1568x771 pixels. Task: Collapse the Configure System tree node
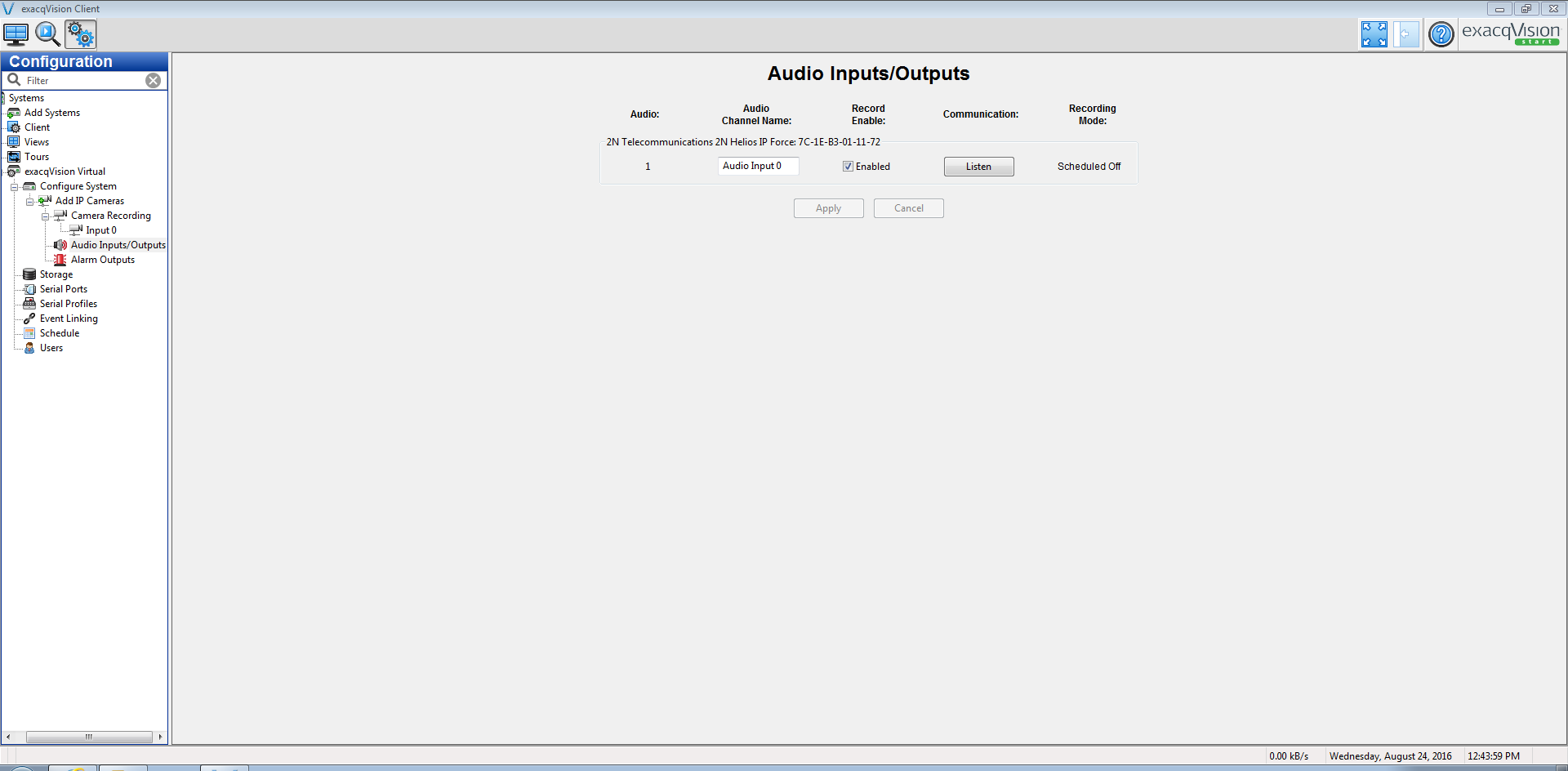(14, 187)
